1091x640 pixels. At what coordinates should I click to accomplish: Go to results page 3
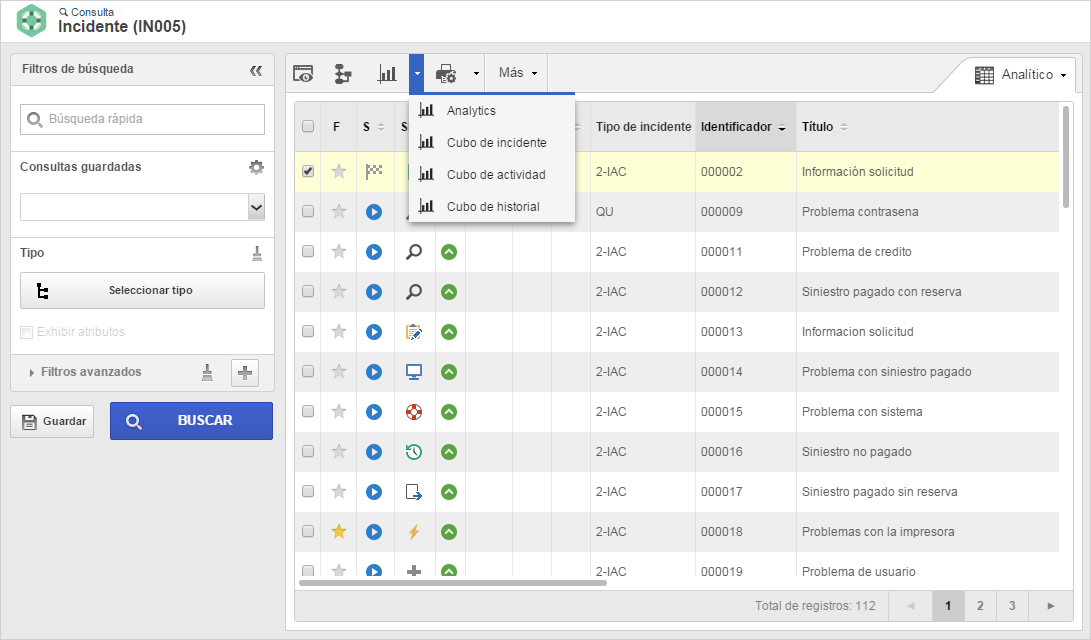tap(1012, 606)
